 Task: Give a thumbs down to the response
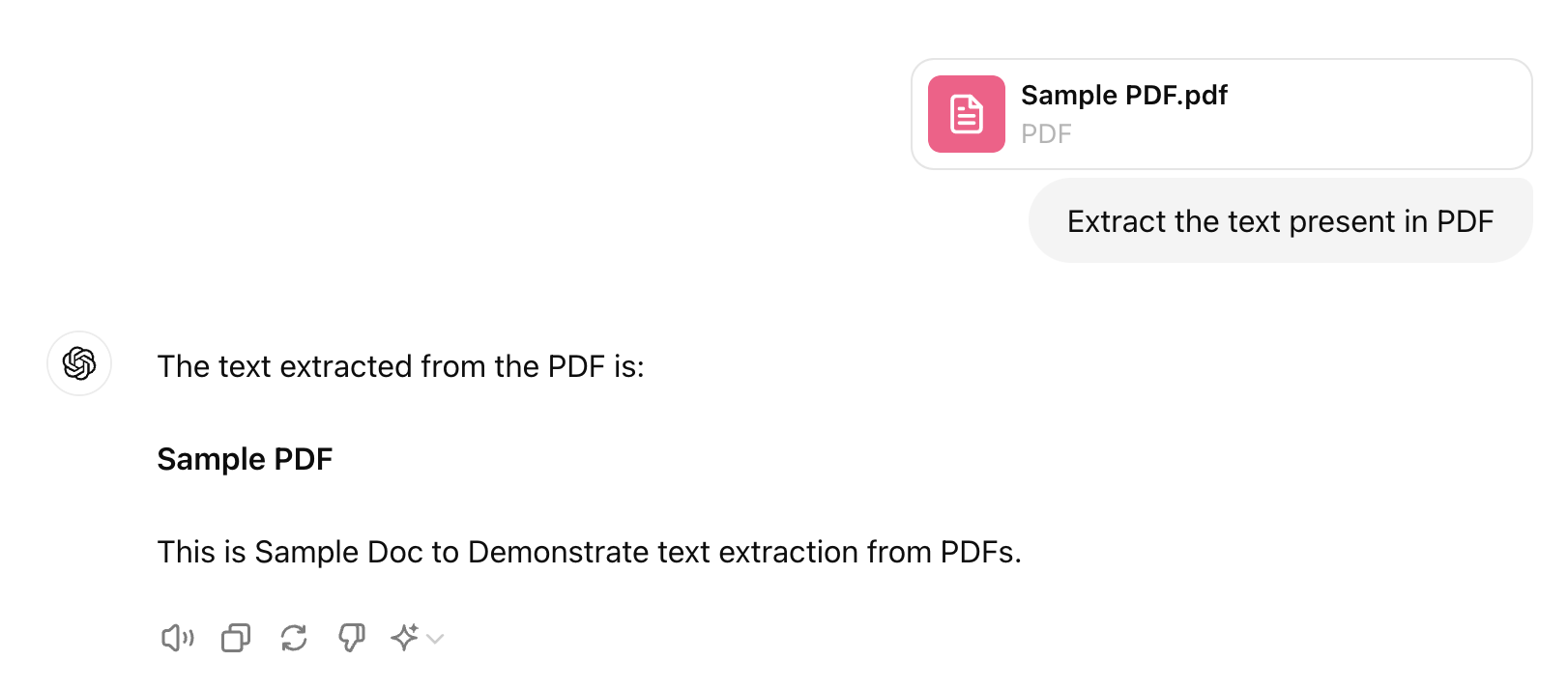tap(351, 637)
